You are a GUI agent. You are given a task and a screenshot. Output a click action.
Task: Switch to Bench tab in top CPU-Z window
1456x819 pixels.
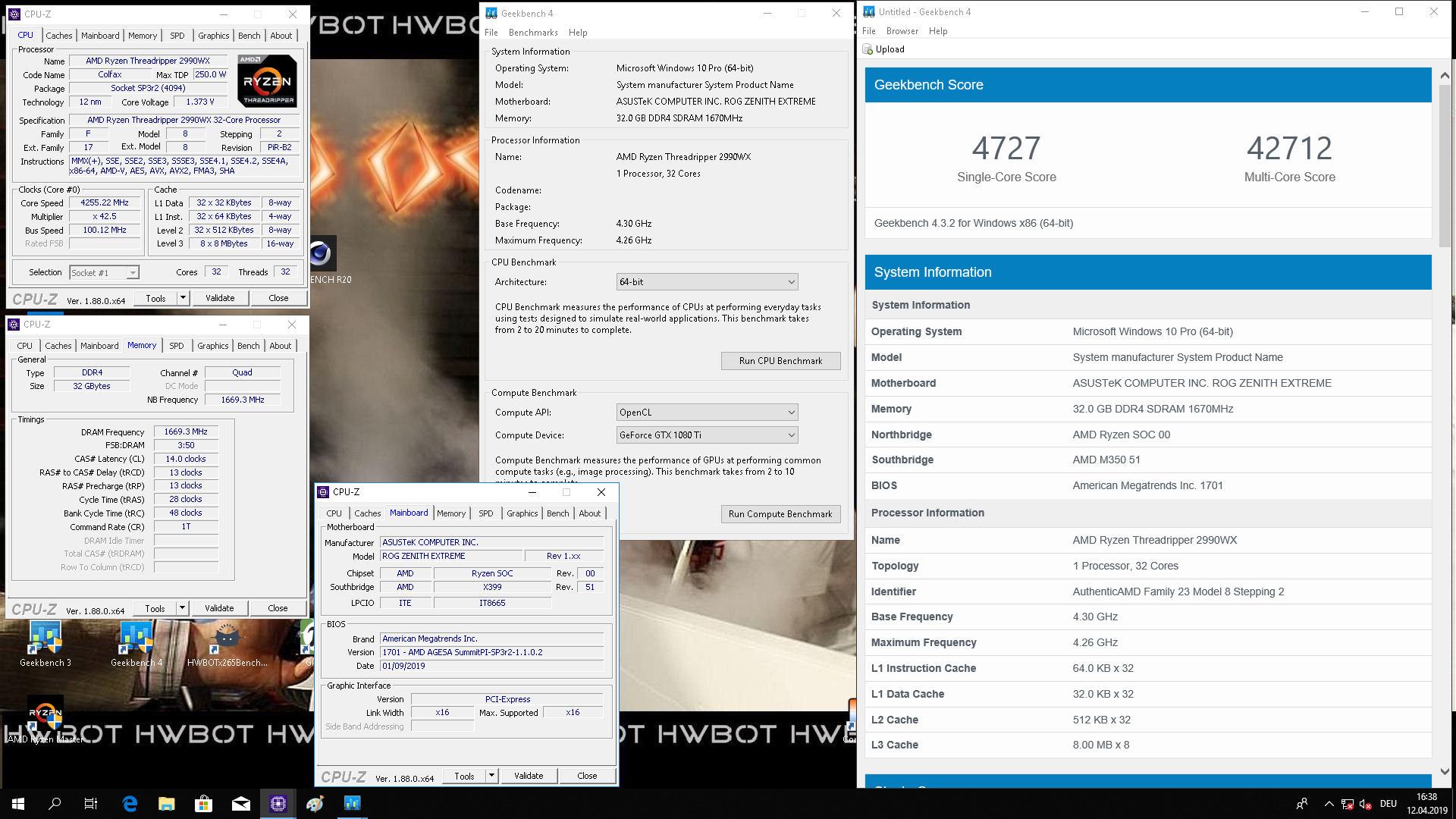tap(249, 36)
